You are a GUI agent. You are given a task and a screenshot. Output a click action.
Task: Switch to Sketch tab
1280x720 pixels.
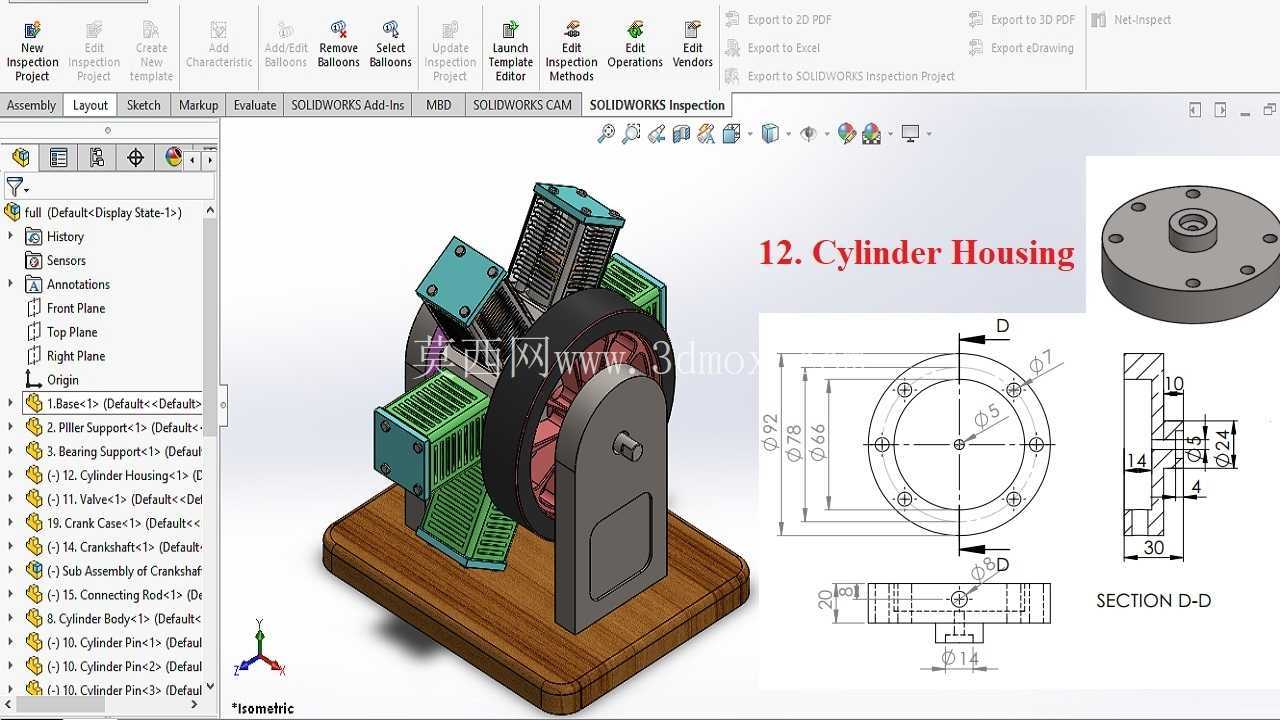coord(143,105)
